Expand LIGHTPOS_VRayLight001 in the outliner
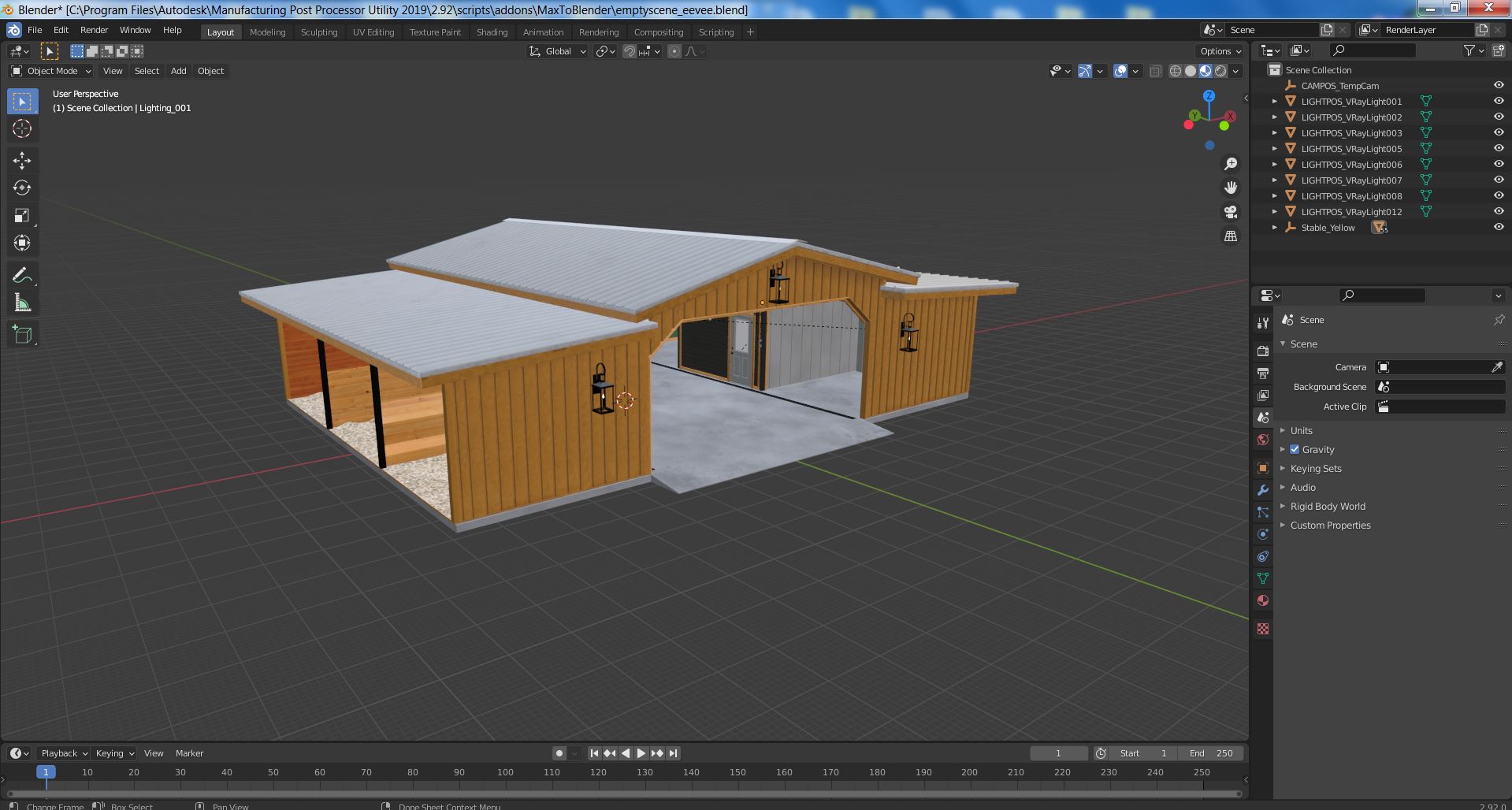Screen dimensions: 1512x810 click(1275, 102)
